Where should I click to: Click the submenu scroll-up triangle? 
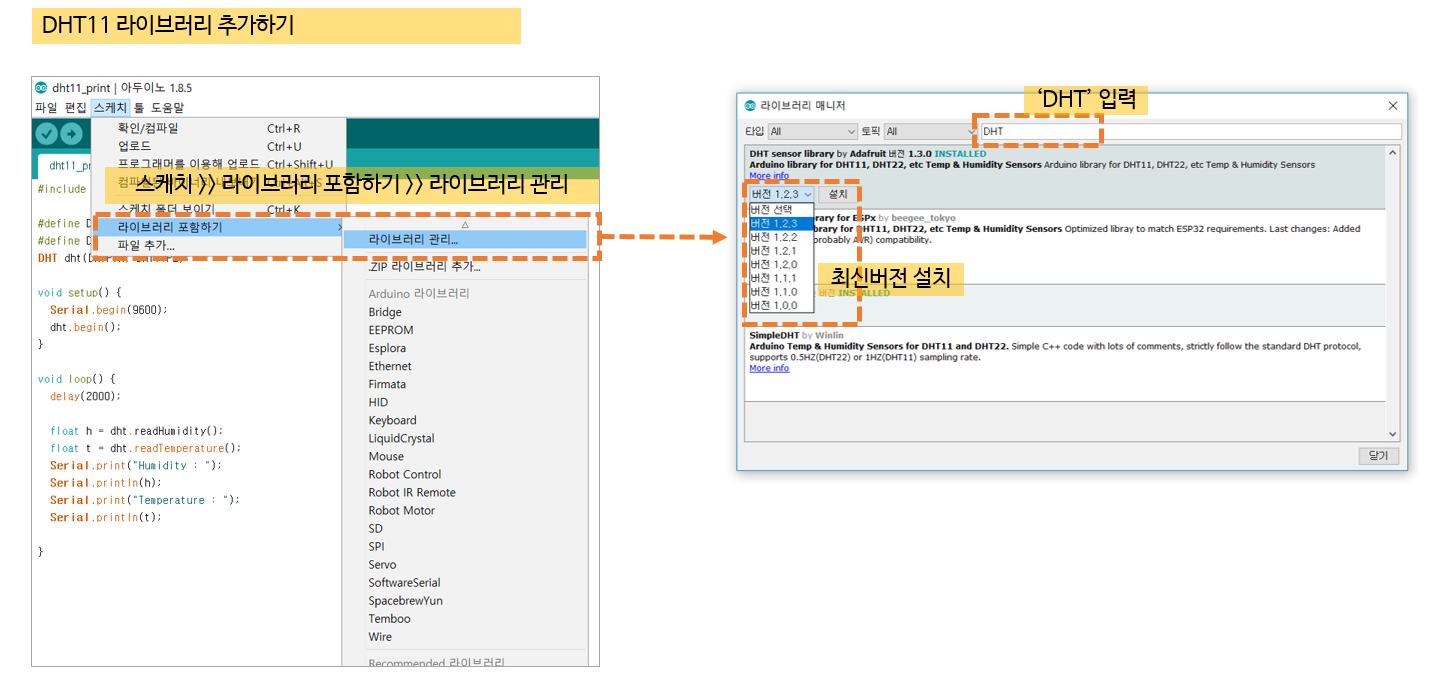point(465,225)
